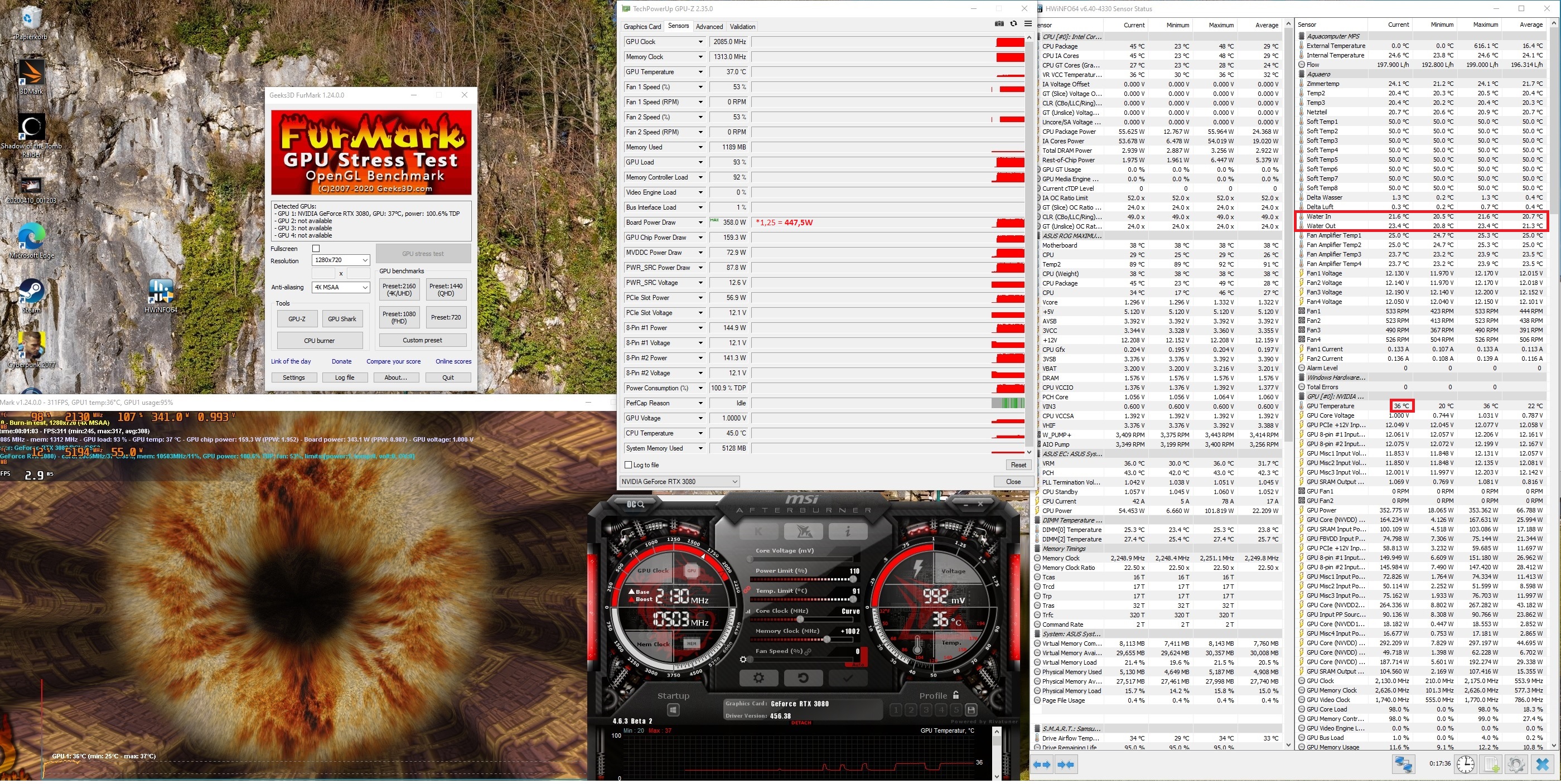Check the GPU-Z Log to file box
1561x784 pixels.
[629, 465]
